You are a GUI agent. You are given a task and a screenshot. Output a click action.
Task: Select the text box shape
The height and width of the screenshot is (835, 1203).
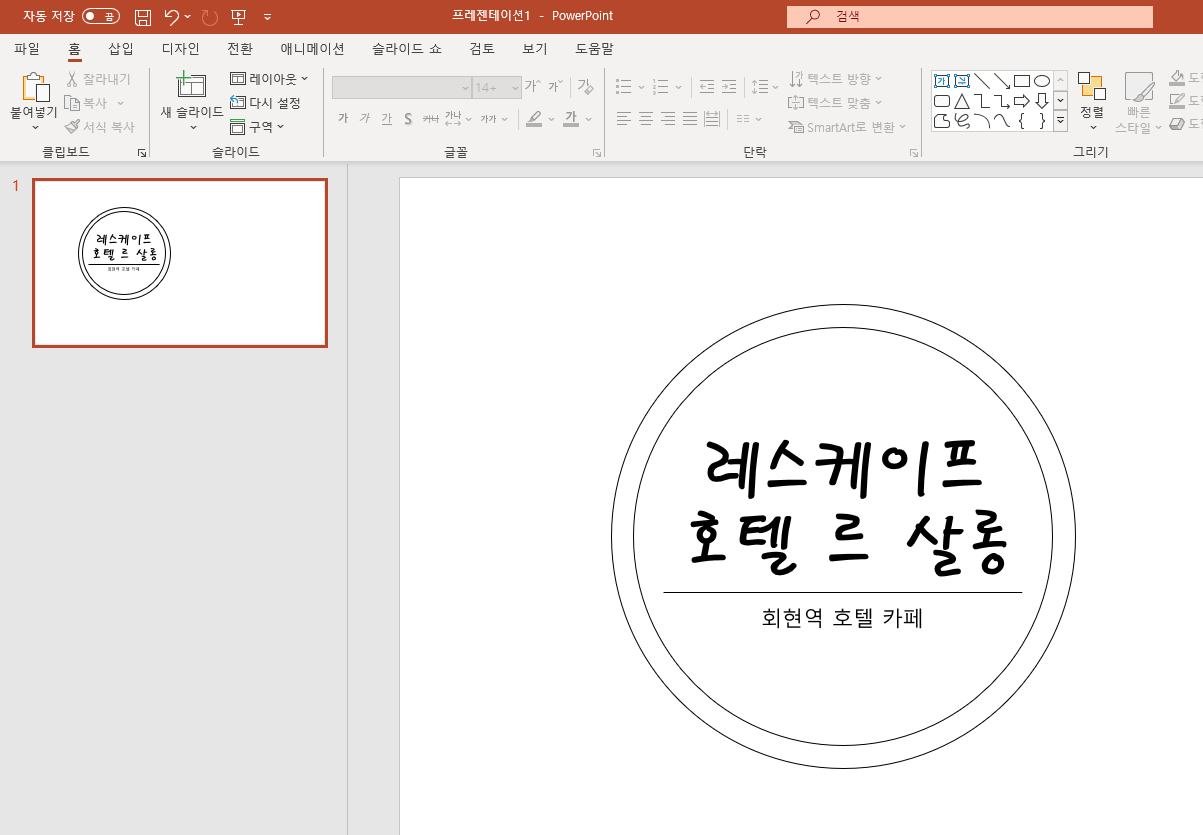pos(942,81)
